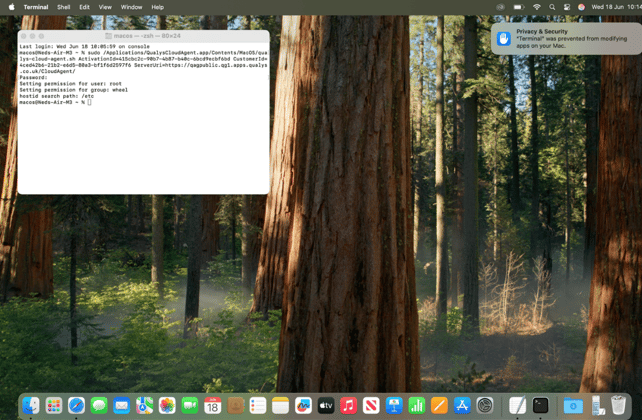This screenshot has width=642, height=420.
Task: Open Control Center in menu bar
Action: (567, 7)
